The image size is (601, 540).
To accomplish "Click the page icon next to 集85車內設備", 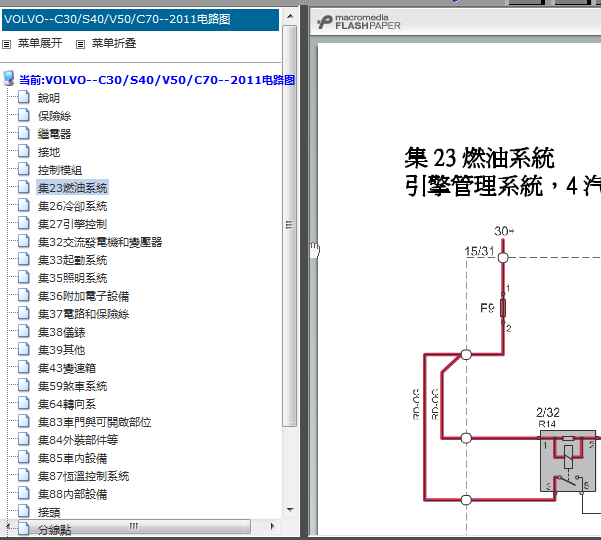I will 24,457.
